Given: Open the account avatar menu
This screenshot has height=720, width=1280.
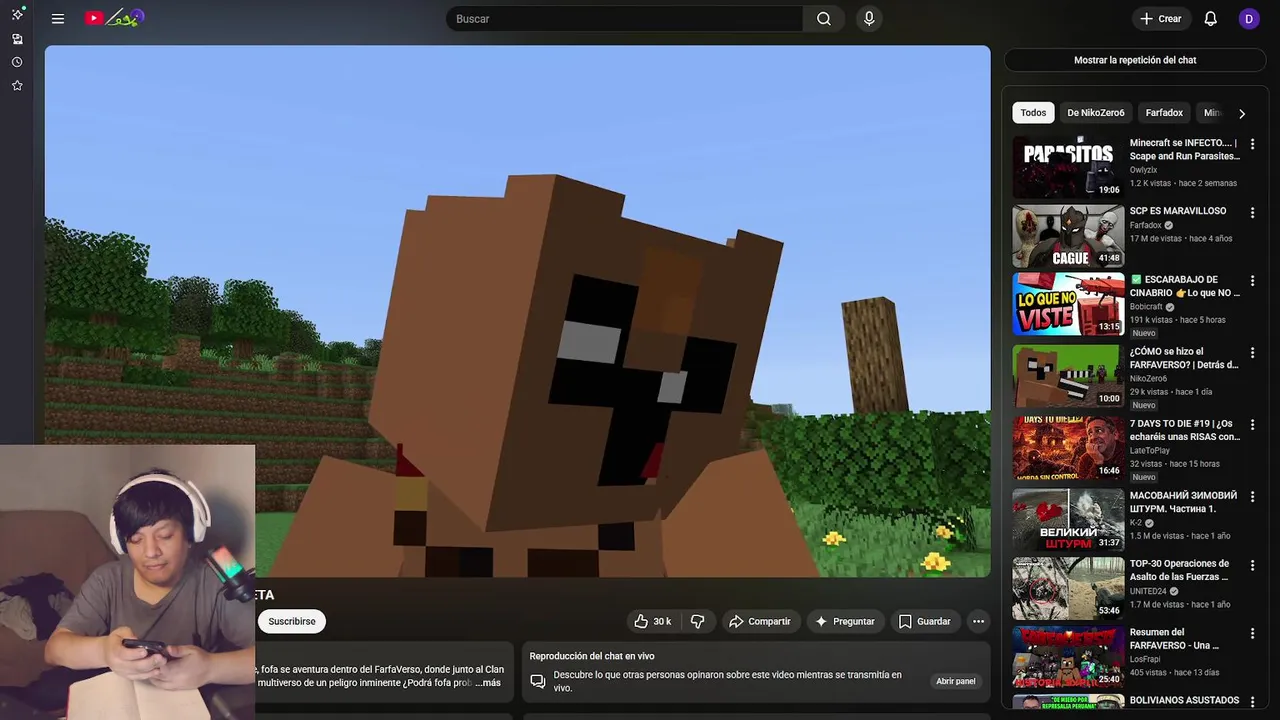Looking at the screenshot, I should [1249, 19].
